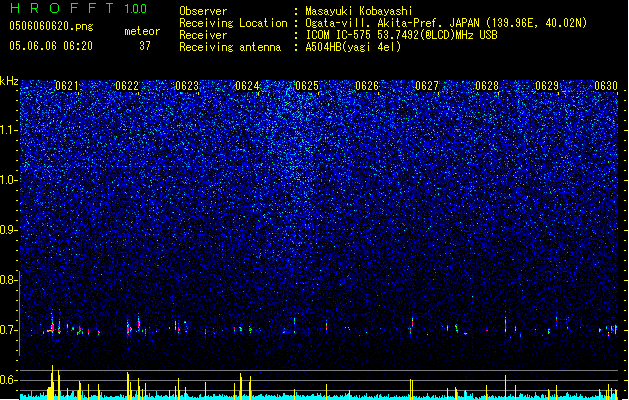Click the 0.8 kHz axis label
Screen dimensions: 629x400
[x=8, y=280]
